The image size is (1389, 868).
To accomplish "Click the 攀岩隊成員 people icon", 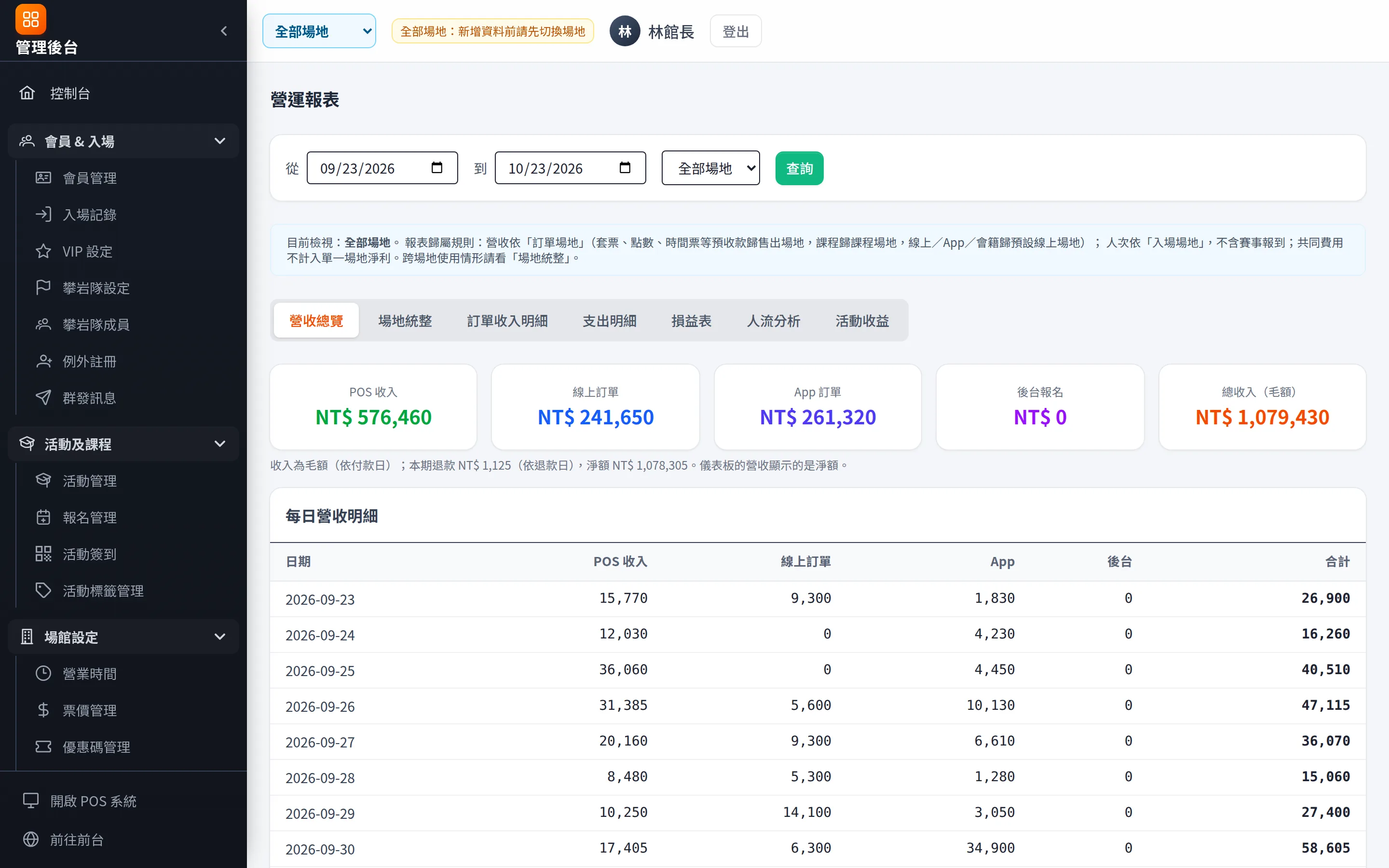I will tap(43, 325).
